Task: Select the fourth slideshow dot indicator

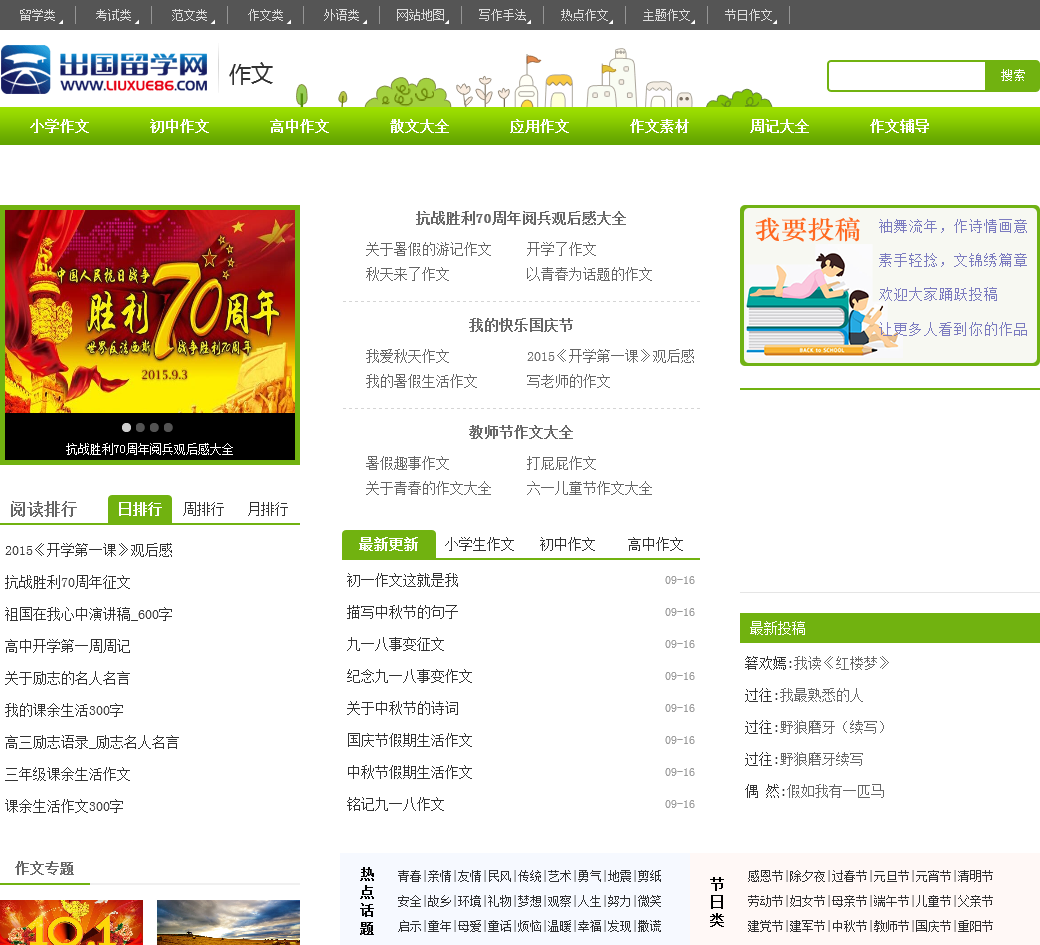Action: 168,428
